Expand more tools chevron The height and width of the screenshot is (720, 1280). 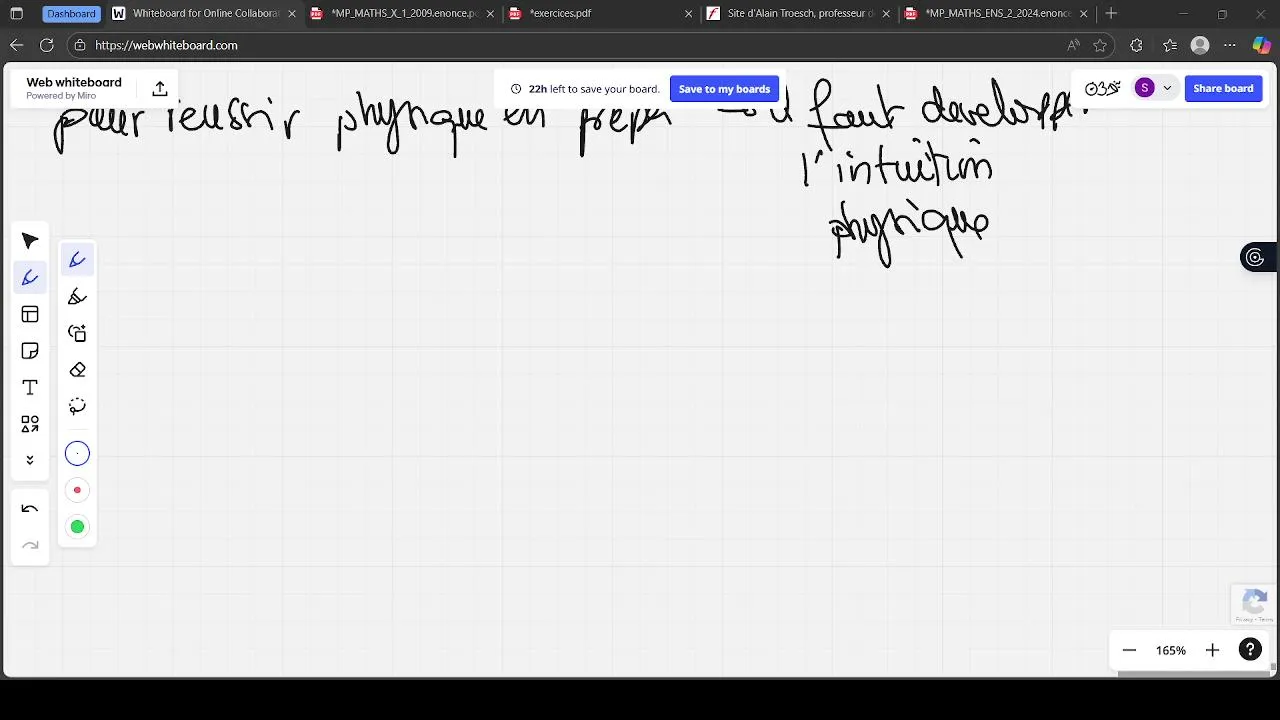(30, 460)
